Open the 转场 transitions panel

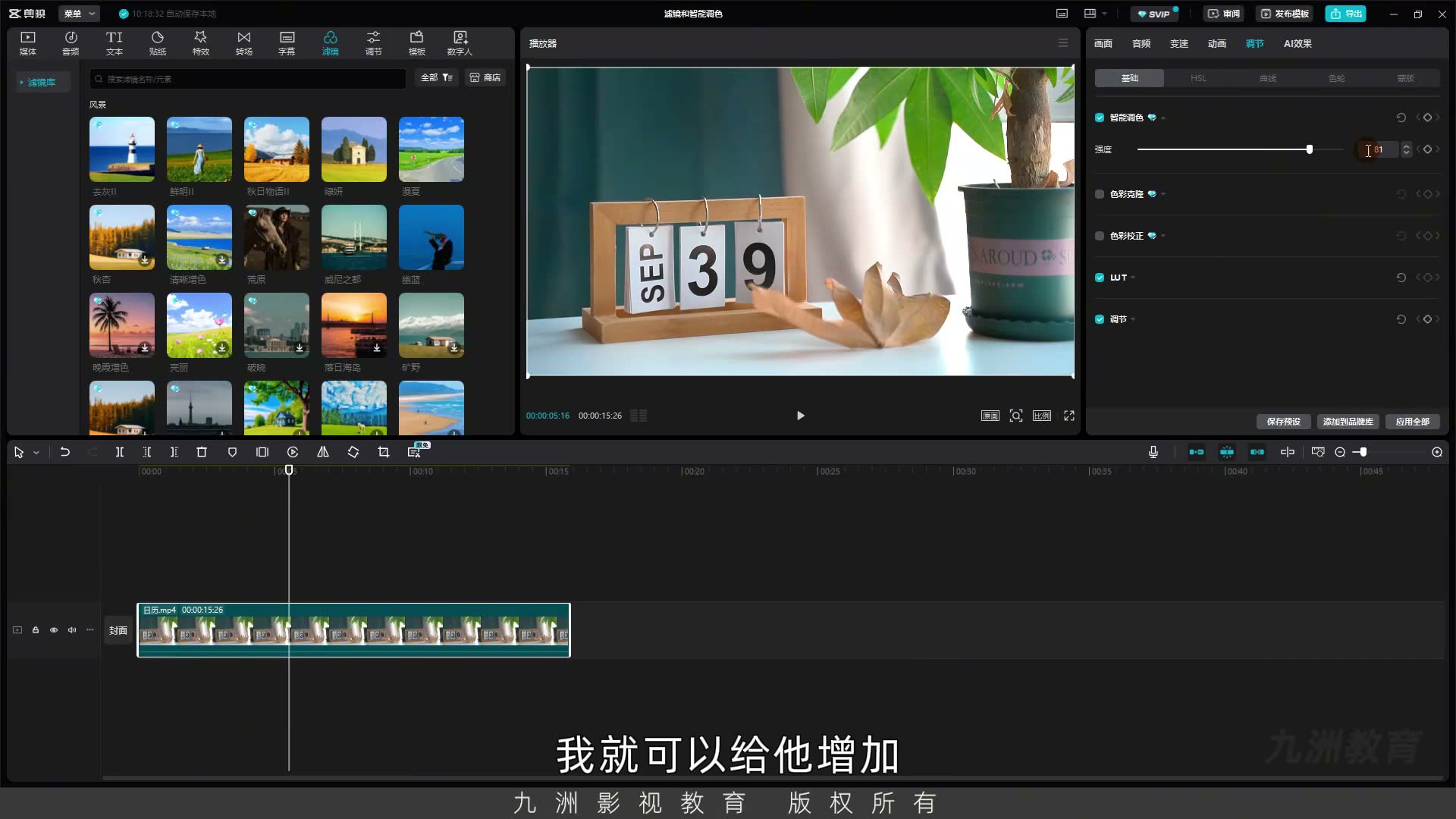coord(243,43)
